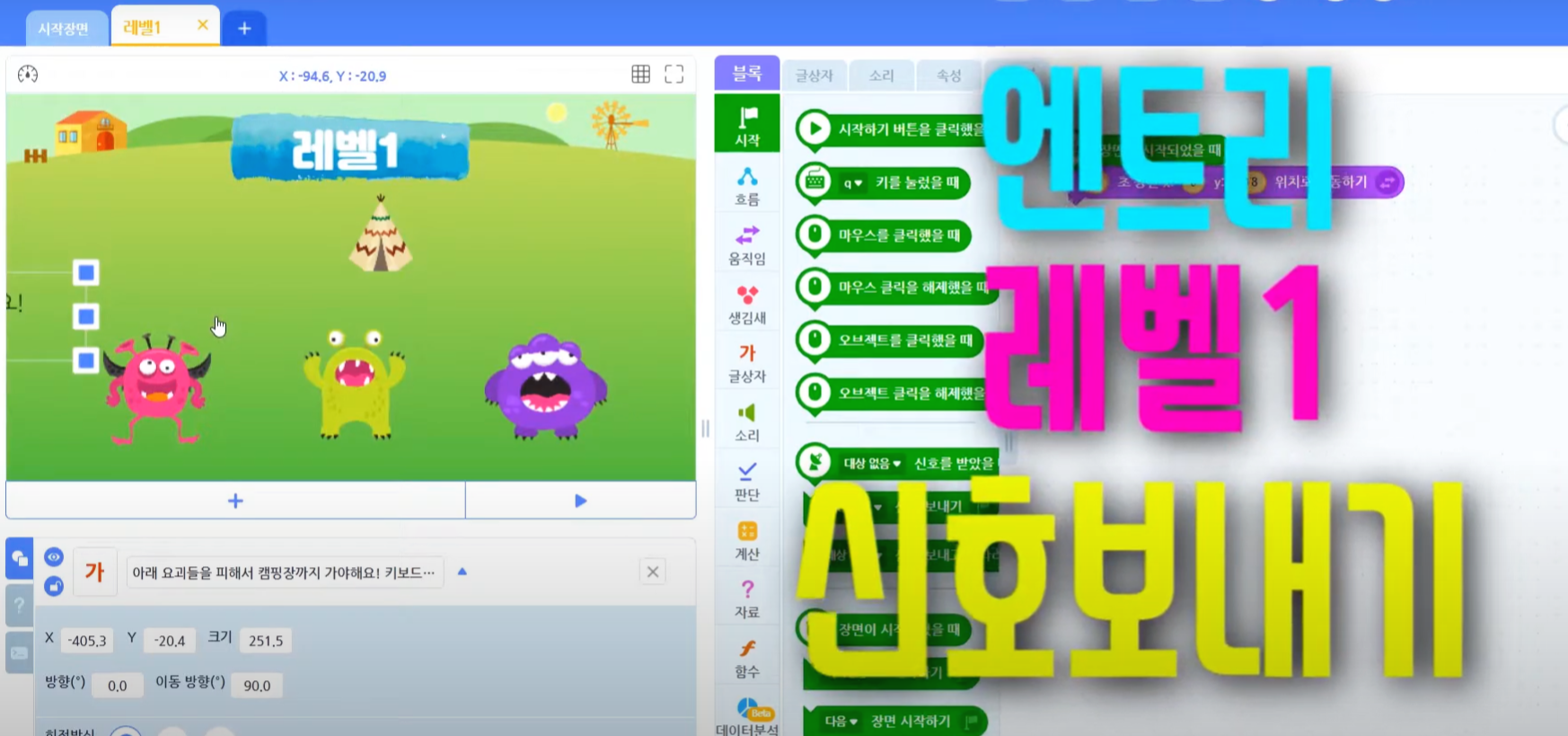Switch to the 블록 tab
Viewport: 1568px width, 736px height.
[747, 74]
